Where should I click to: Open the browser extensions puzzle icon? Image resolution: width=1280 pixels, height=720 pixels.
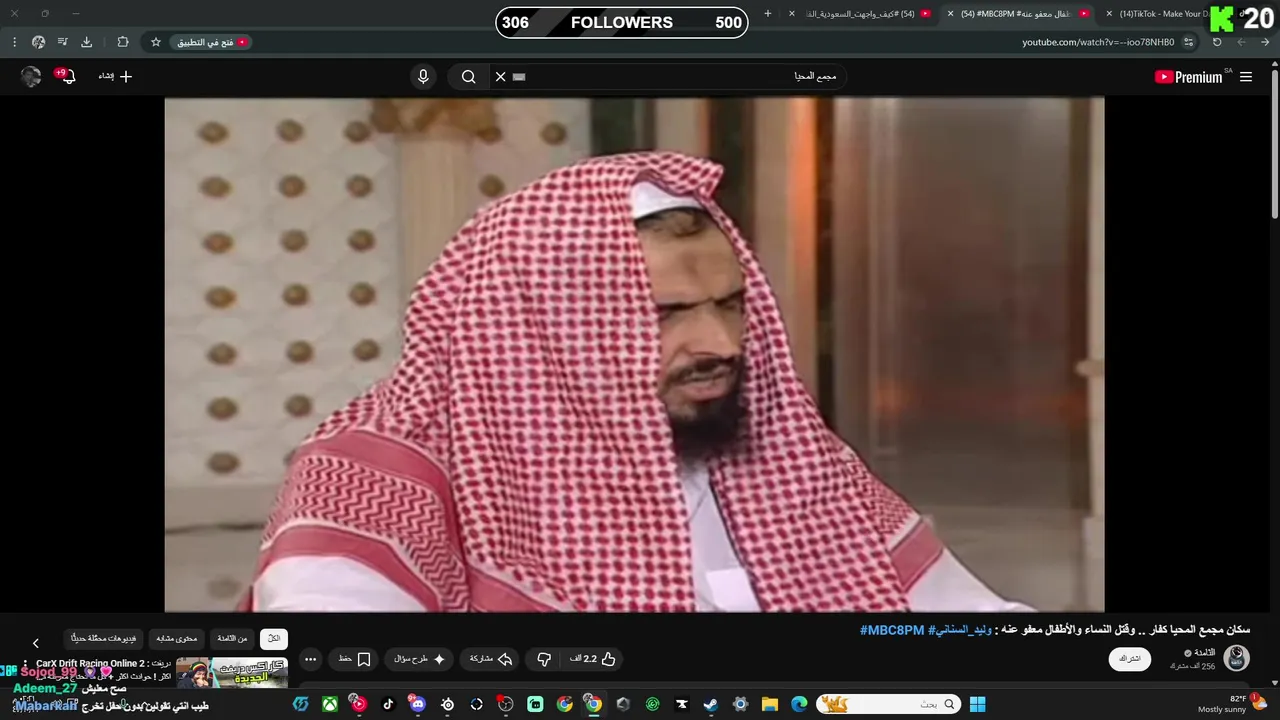pyautogui.click(x=123, y=42)
